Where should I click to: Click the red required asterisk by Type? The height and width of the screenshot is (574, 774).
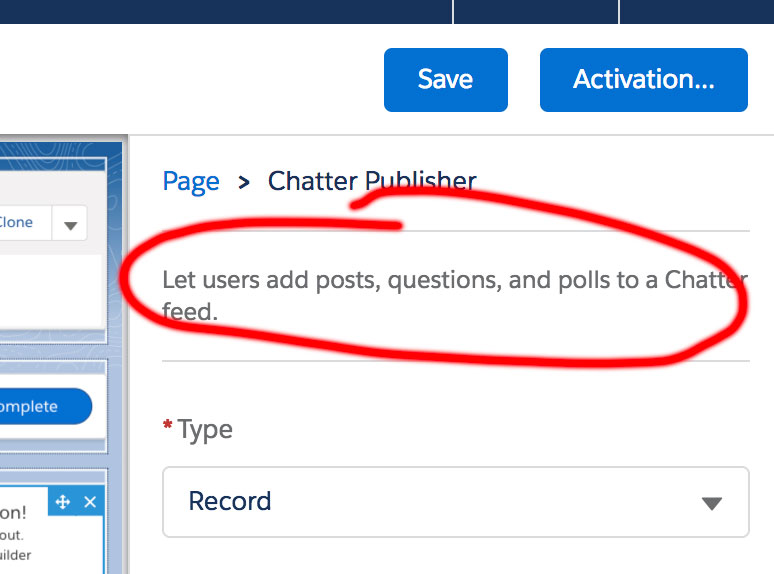tap(168, 427)
